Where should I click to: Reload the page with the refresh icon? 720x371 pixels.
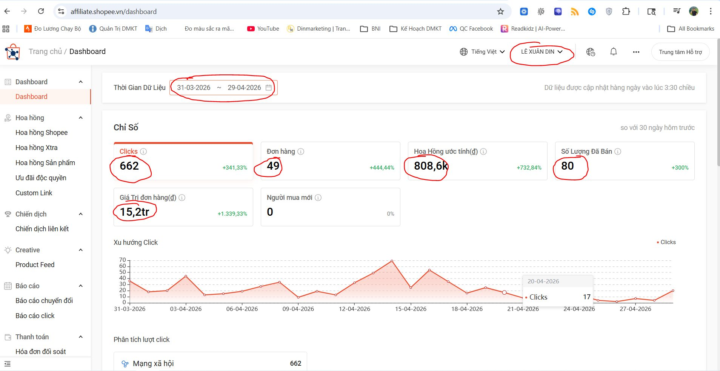click(41, 11)
